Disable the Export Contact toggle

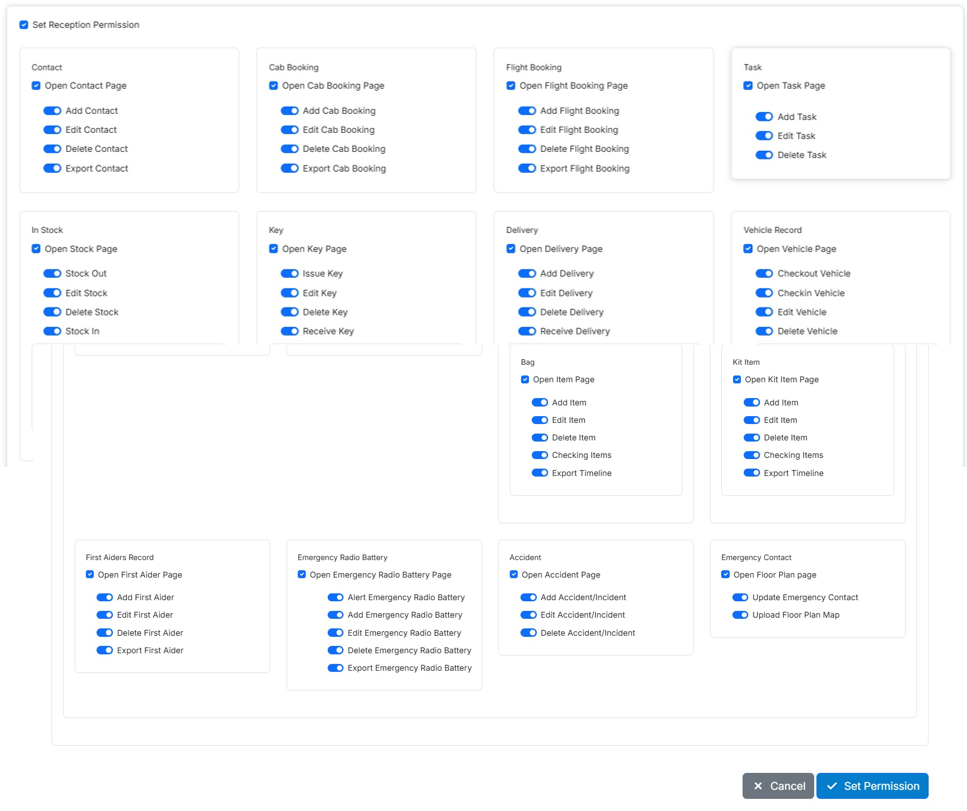(x=52, y=169)
